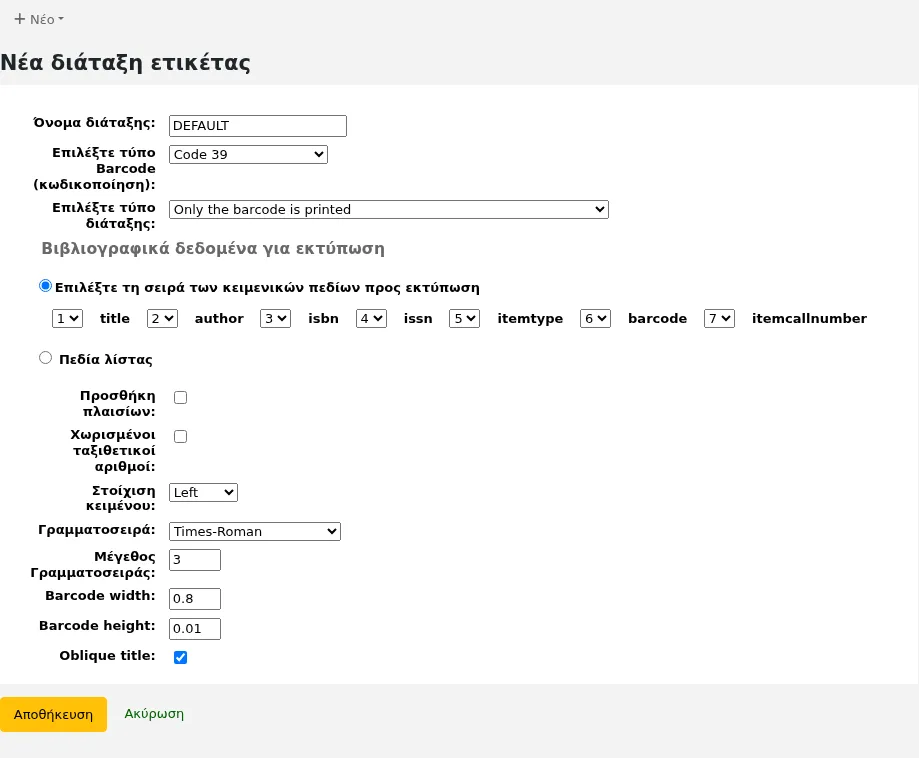
Task: Click the Barcode width input field
Action: (x=195, y=599)
